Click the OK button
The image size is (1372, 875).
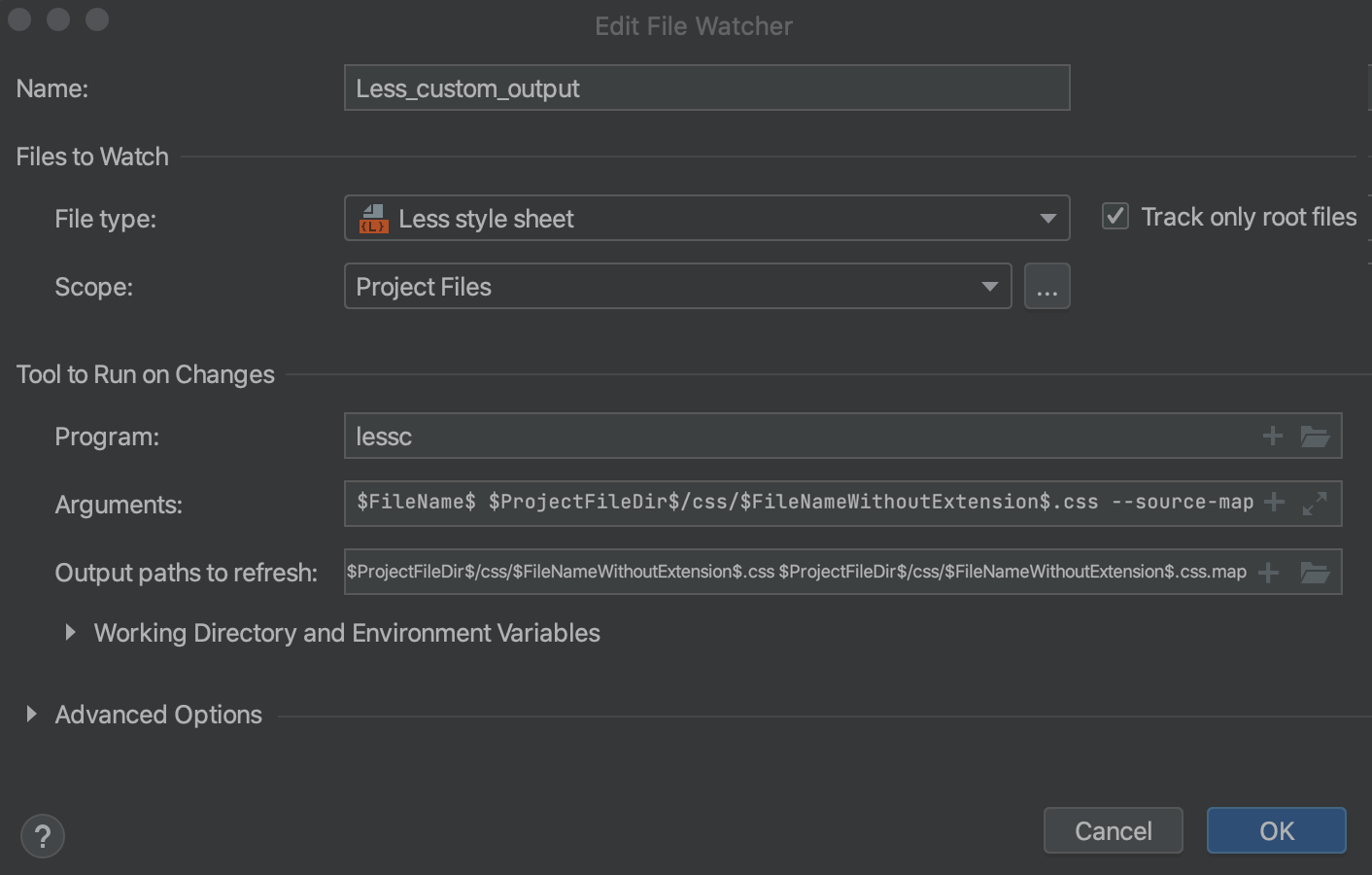(x=1276, y=830)
